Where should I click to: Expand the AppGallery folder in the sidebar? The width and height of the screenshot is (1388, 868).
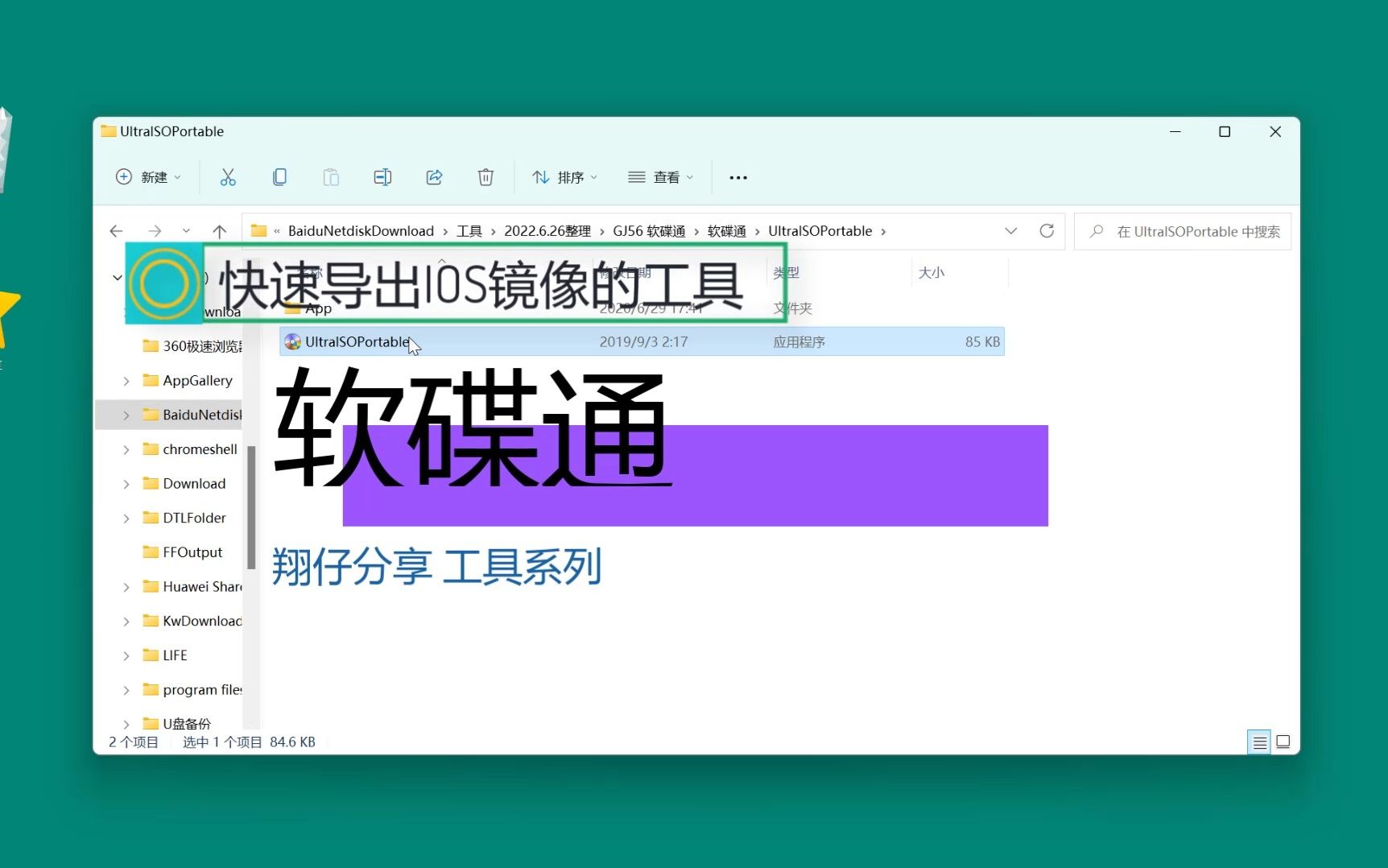tap(126, 380)
